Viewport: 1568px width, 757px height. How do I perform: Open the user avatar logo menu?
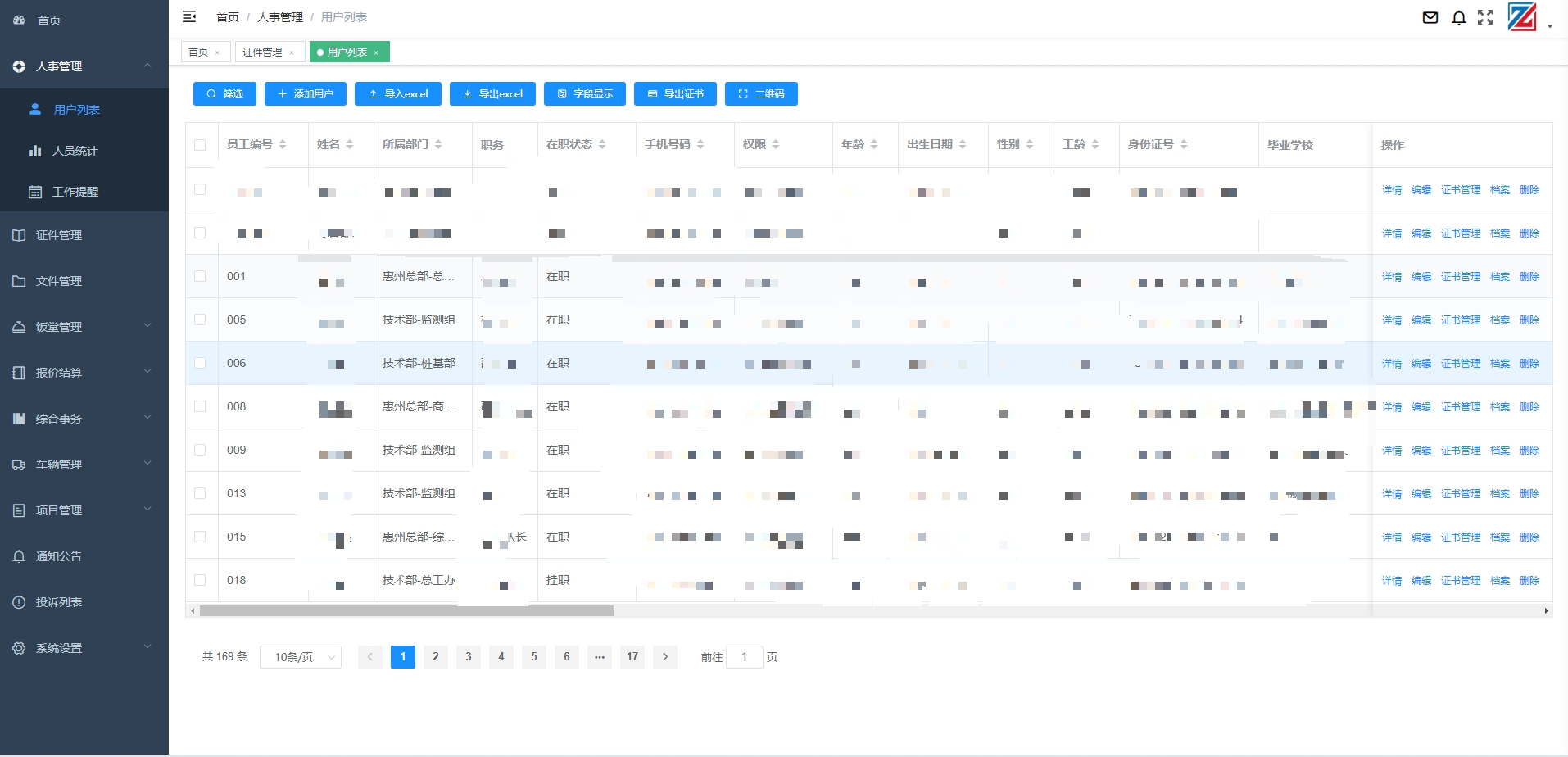[1522, 17]
